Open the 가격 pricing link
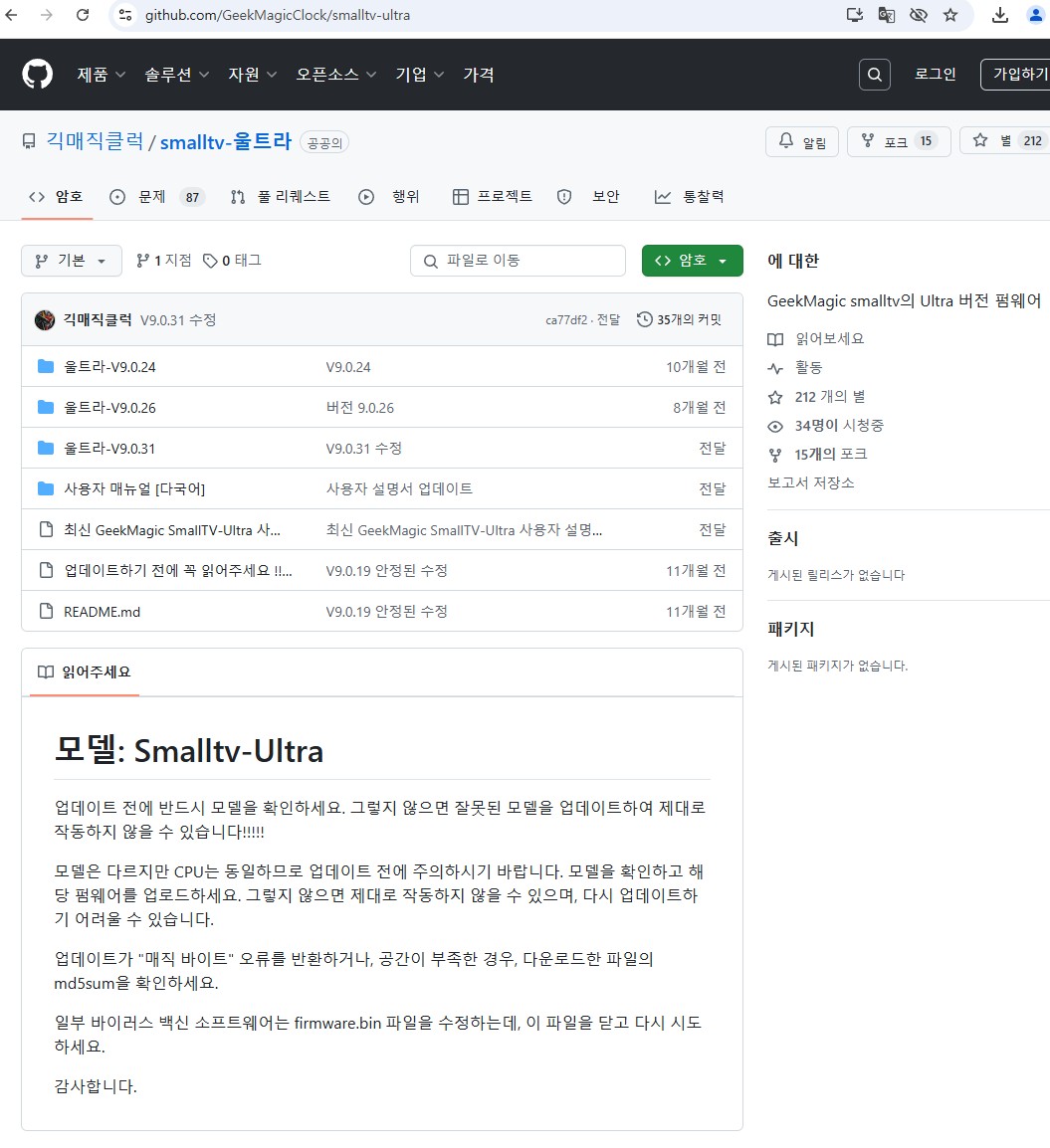 478,74
